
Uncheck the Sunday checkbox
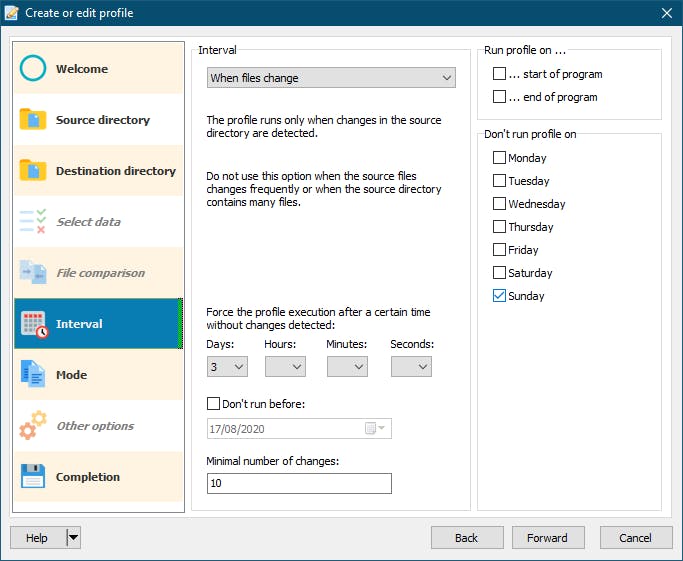point(500,296)
